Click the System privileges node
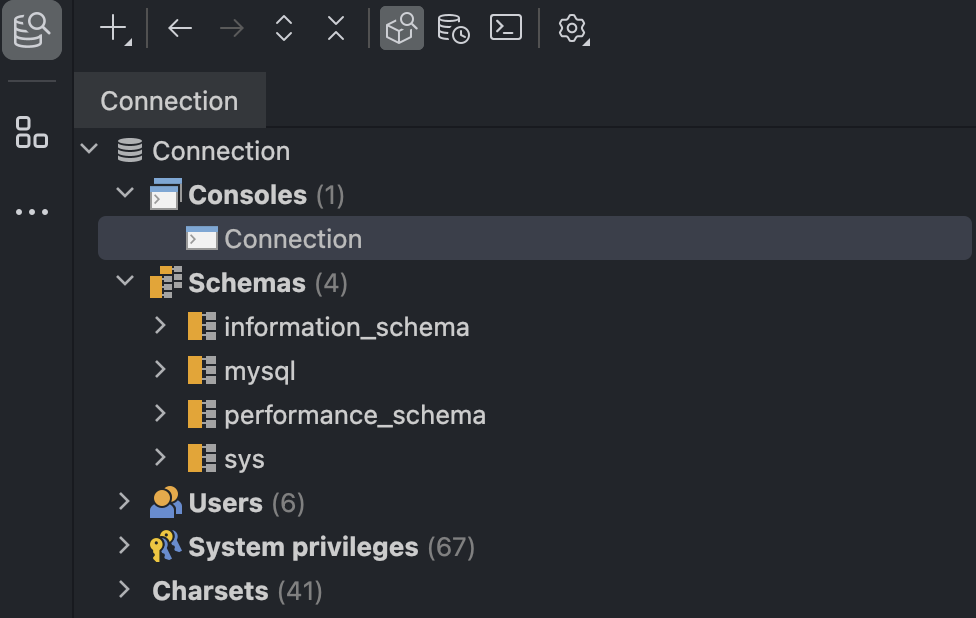 click(x=302, y=547)
